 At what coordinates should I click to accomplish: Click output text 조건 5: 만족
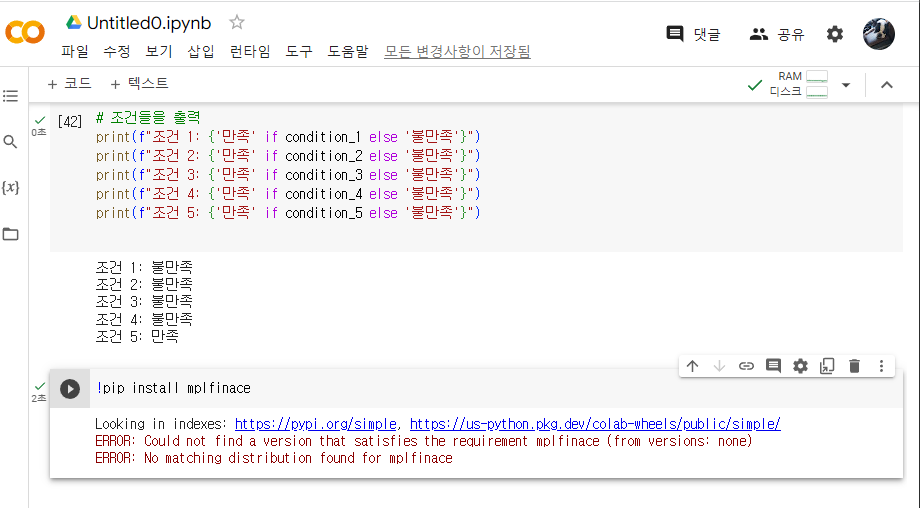137,336
